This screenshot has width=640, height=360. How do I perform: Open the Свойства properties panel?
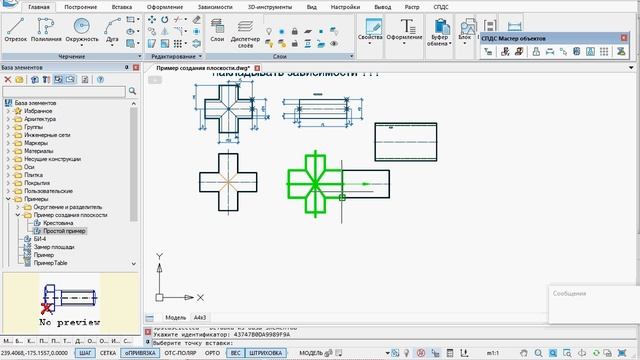pos(370,30)
